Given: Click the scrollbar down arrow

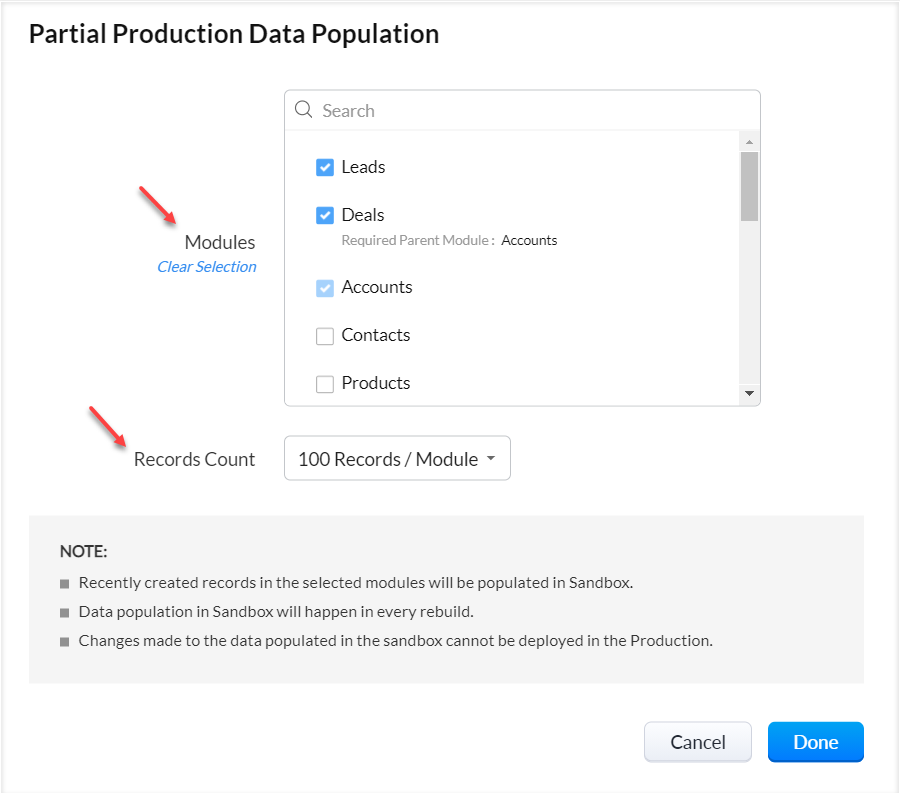Looking at the screenshot, I should [749, 394].
